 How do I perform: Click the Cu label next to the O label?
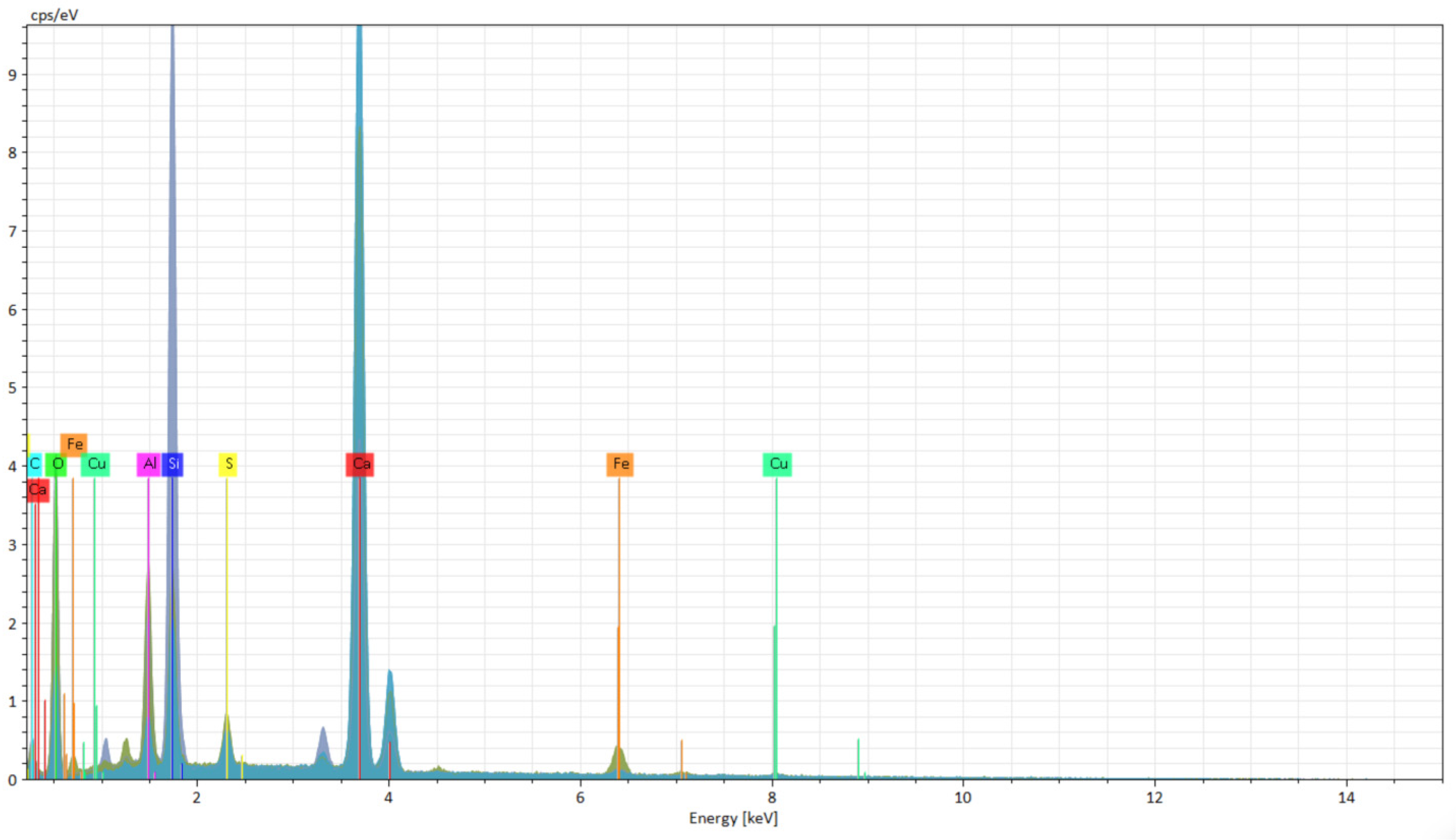[x=96, y=464]
